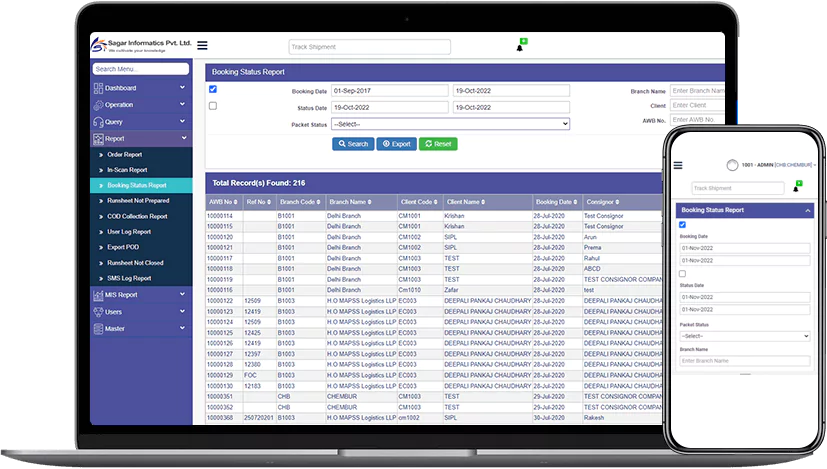Click the Track Shipment field on the laptop
The width and height of the screenshot is (827, 469).
point(370,47)
